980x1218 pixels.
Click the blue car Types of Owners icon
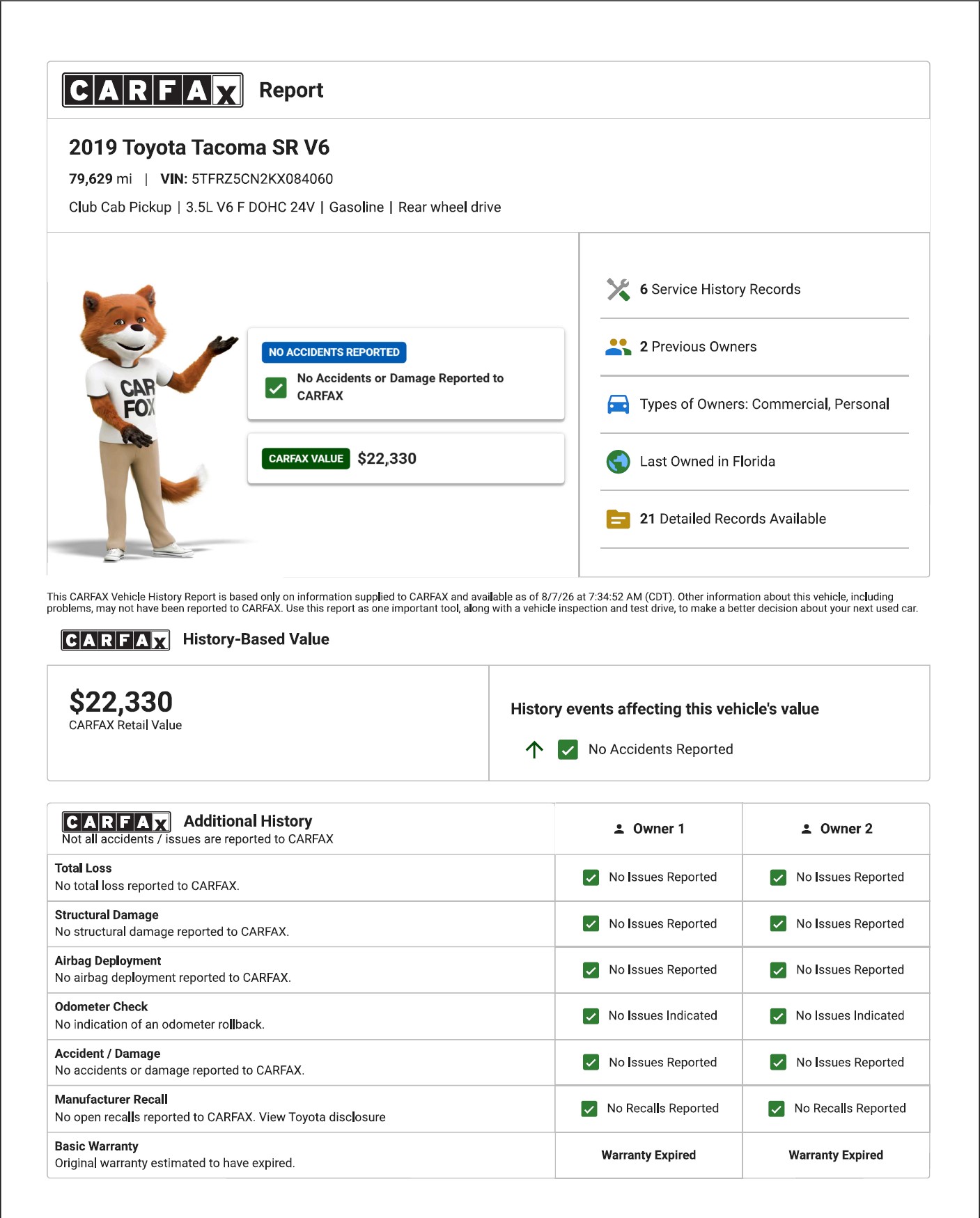[x=618, y=404]
